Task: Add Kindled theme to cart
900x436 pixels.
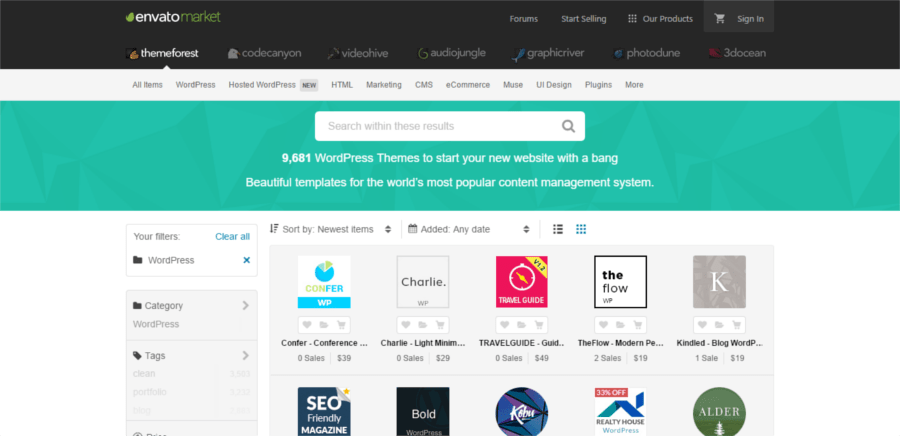Action: pos(736,325)
